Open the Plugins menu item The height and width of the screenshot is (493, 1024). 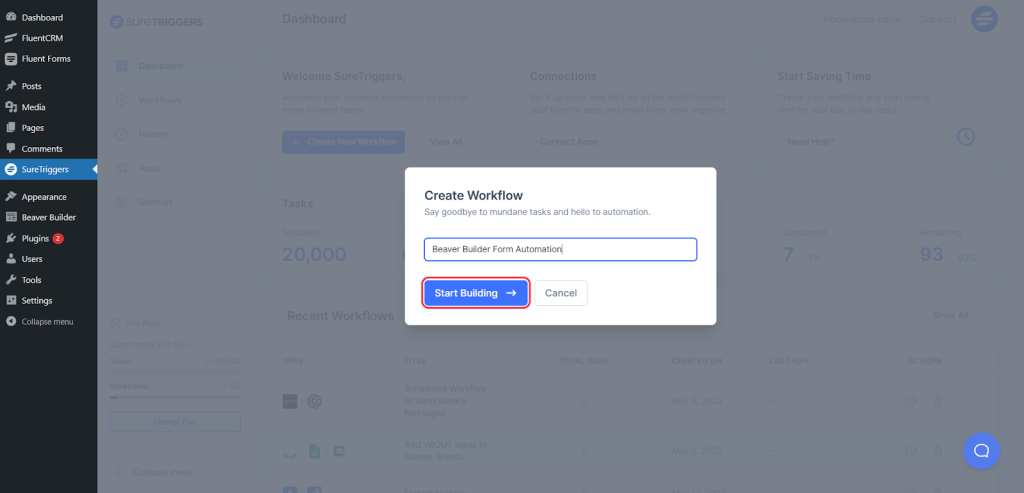[35, 238]
